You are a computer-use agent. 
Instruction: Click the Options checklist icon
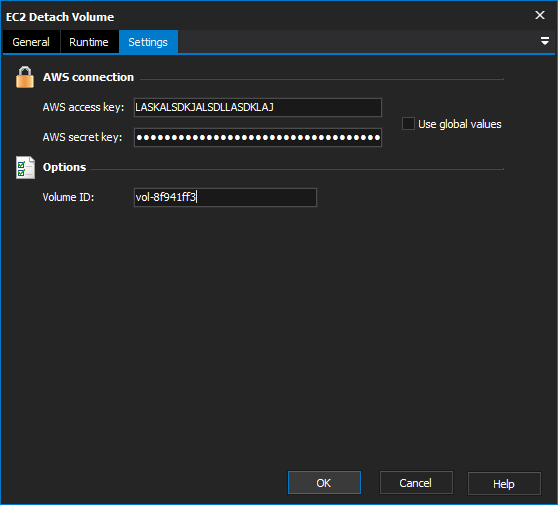click(x=25, y=167)
